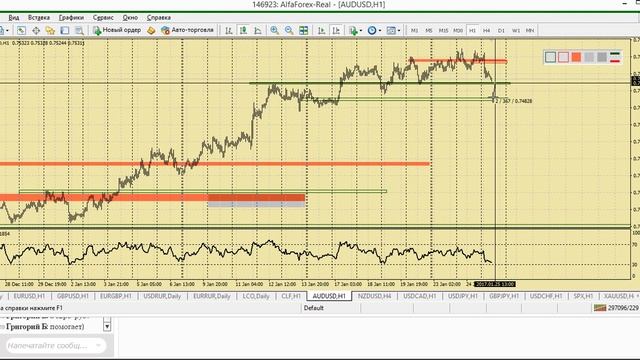Select M5 timeframe

point(429,31)
